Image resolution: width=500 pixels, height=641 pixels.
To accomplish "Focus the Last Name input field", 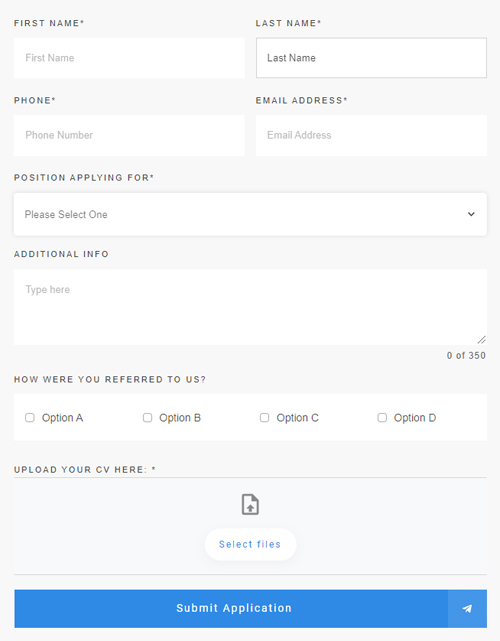I will coord(371,58).
